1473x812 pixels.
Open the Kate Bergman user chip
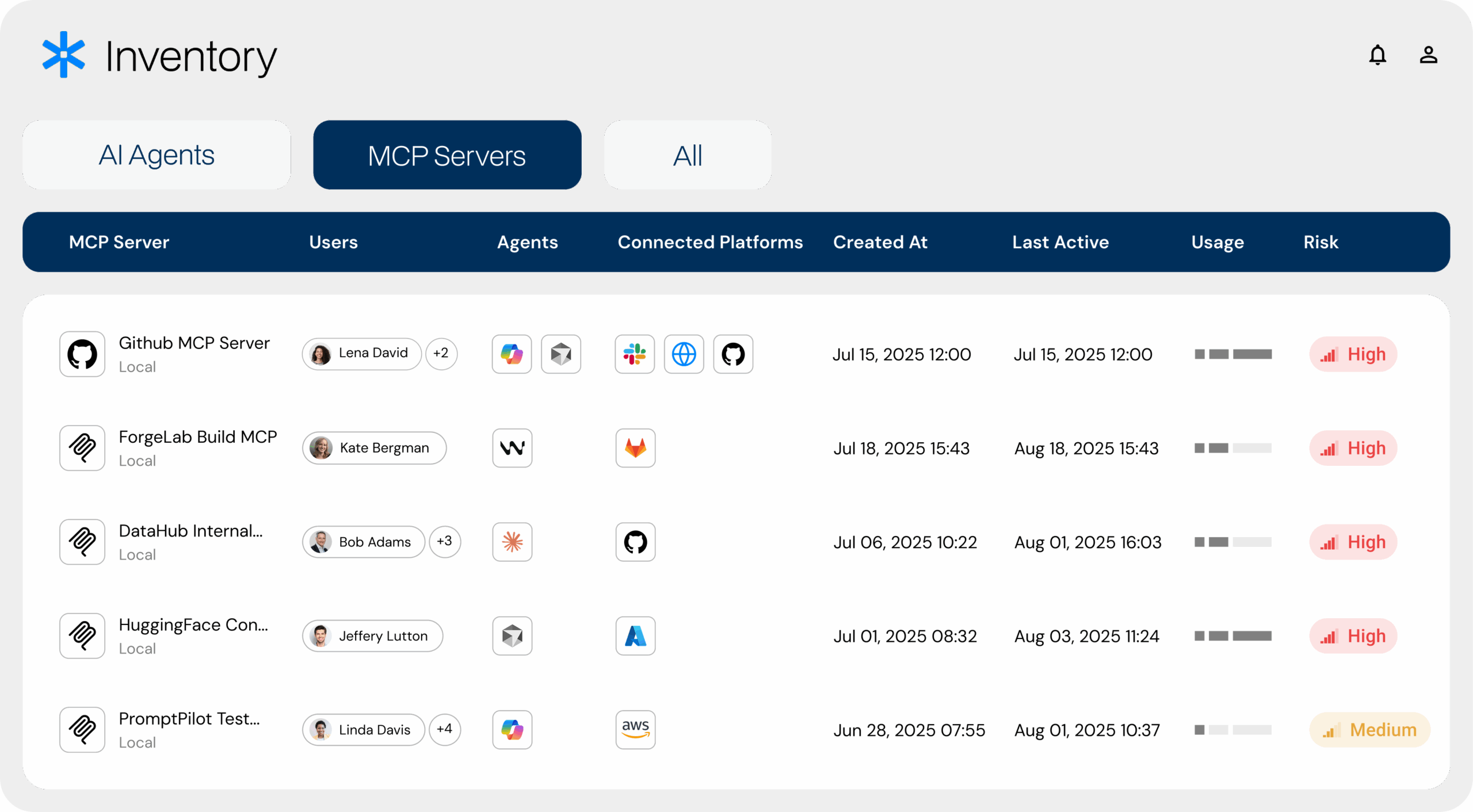coord(375,448)
